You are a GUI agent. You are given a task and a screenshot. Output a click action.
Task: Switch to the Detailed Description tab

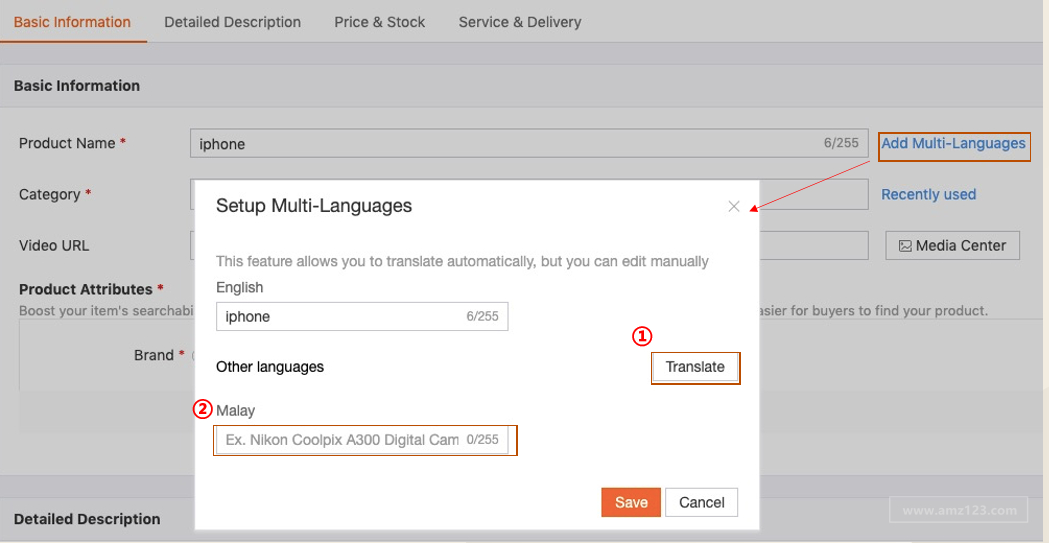point(232,22)
